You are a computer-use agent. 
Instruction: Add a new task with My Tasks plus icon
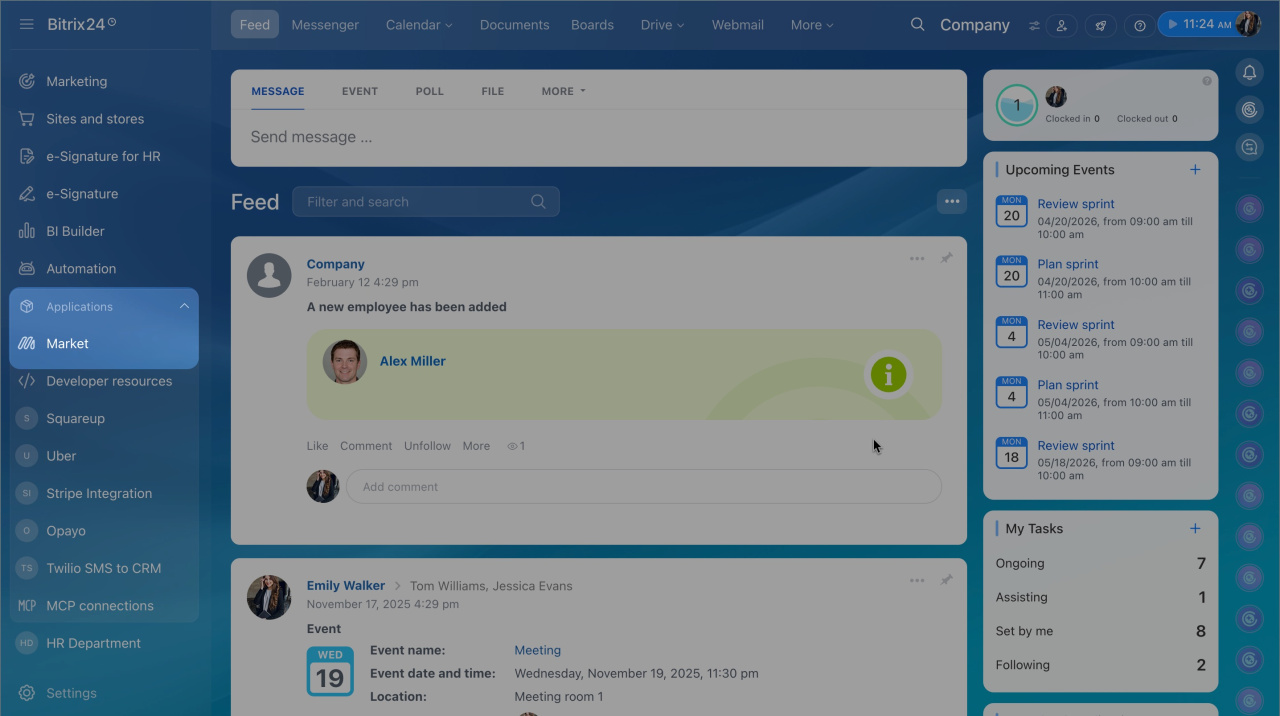[x=1194, y=529]
